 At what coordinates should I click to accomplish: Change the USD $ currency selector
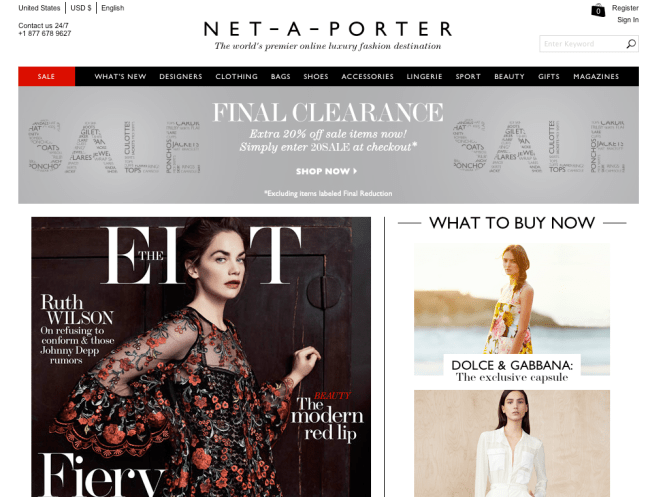point(81,8)
